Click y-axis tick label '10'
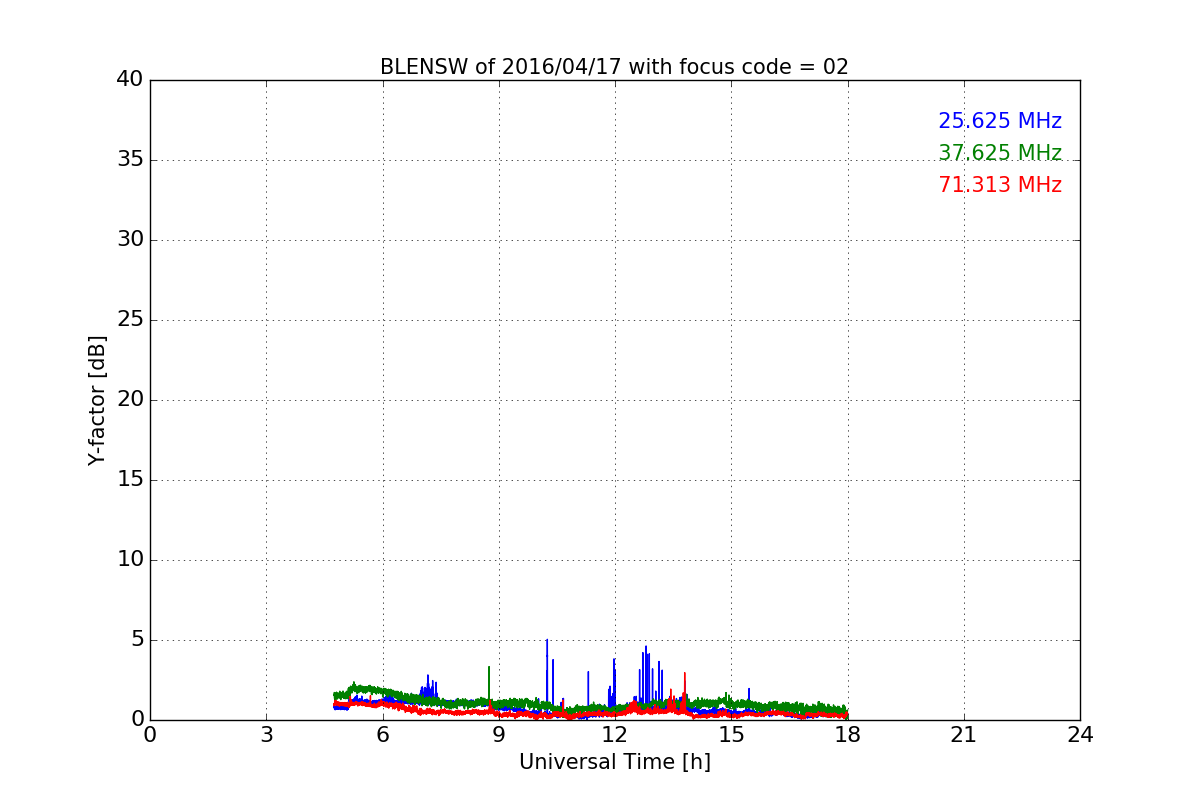 click(x=130, y=559)
